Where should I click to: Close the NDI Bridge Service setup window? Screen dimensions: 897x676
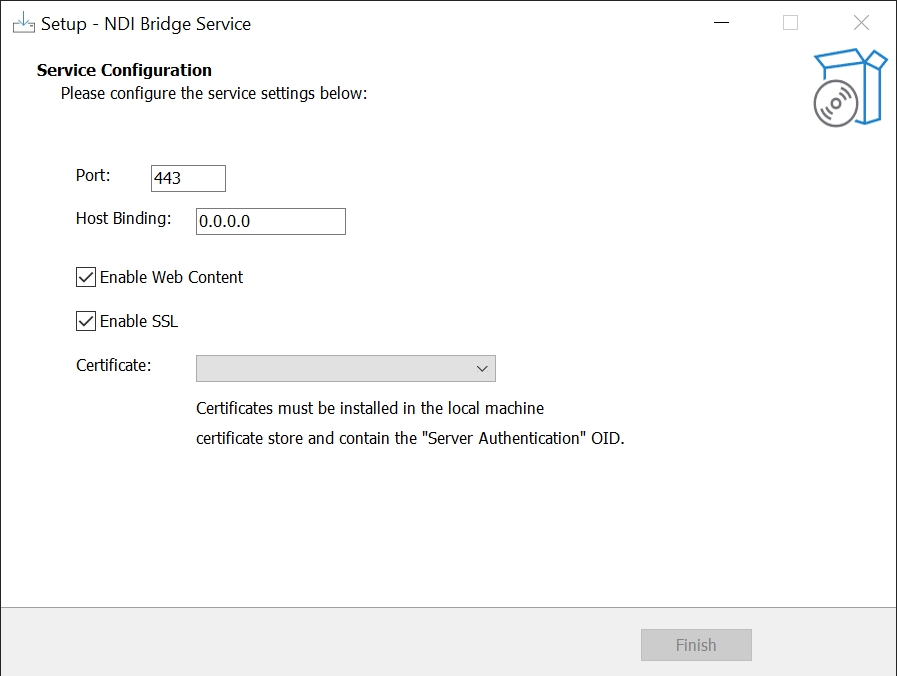pos(861,23)
